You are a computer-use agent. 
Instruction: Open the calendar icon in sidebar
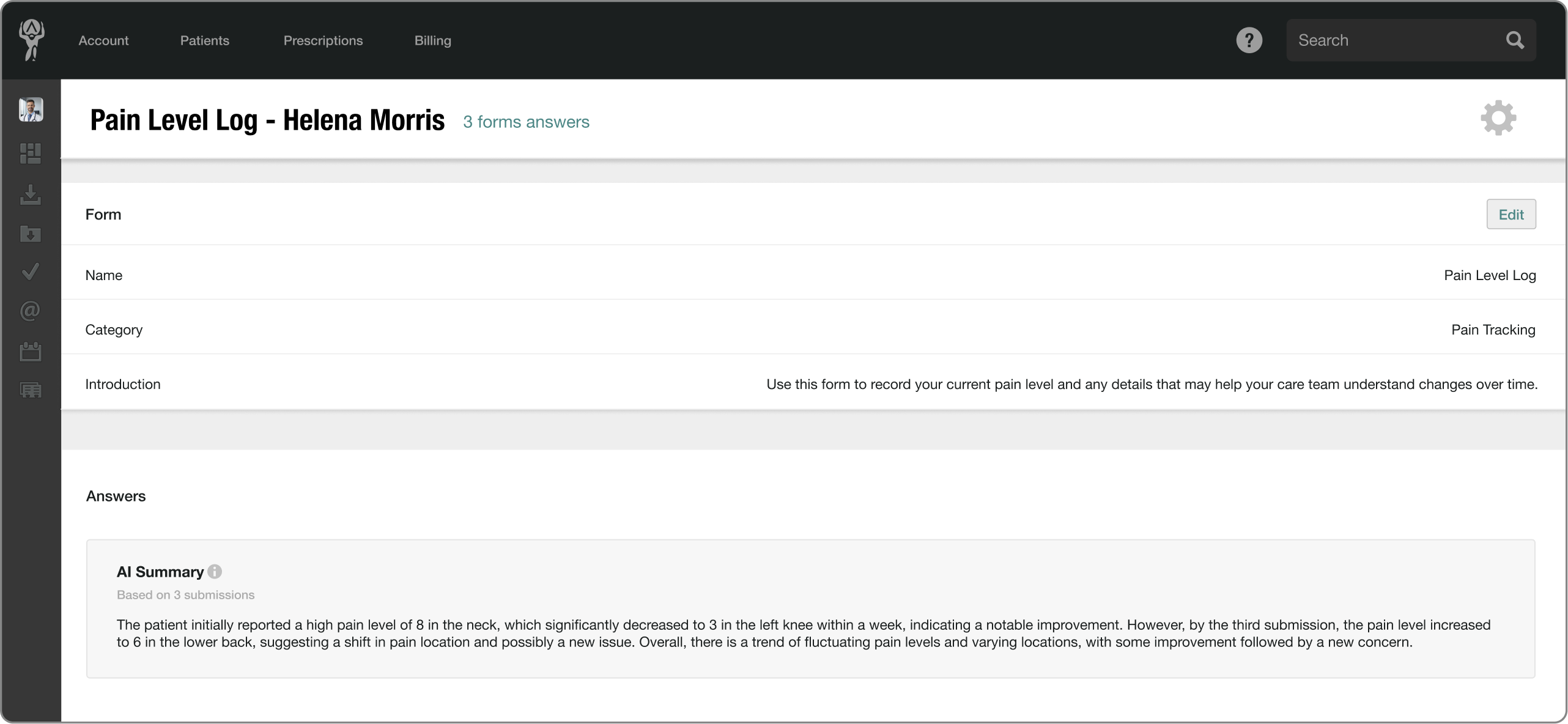coord(31,351)
